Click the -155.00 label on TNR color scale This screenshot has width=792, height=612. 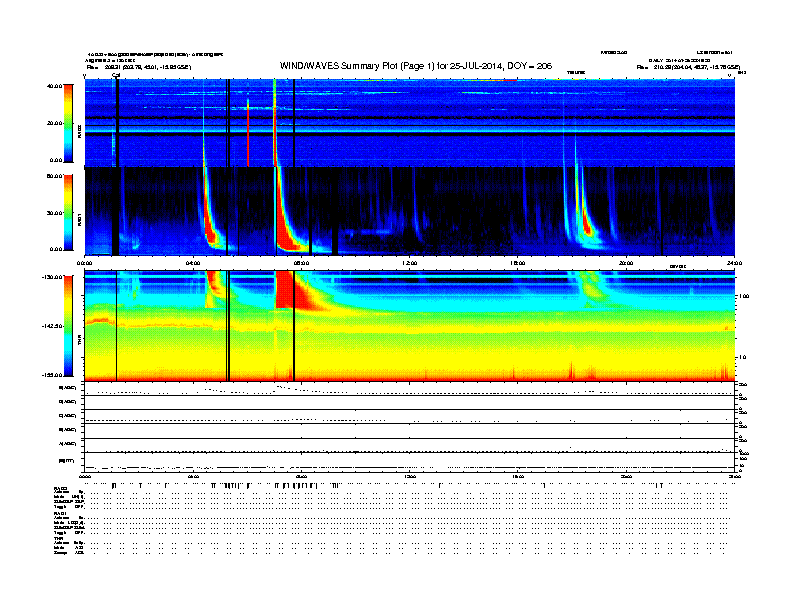pyautogui.click(x=52, y=375)
